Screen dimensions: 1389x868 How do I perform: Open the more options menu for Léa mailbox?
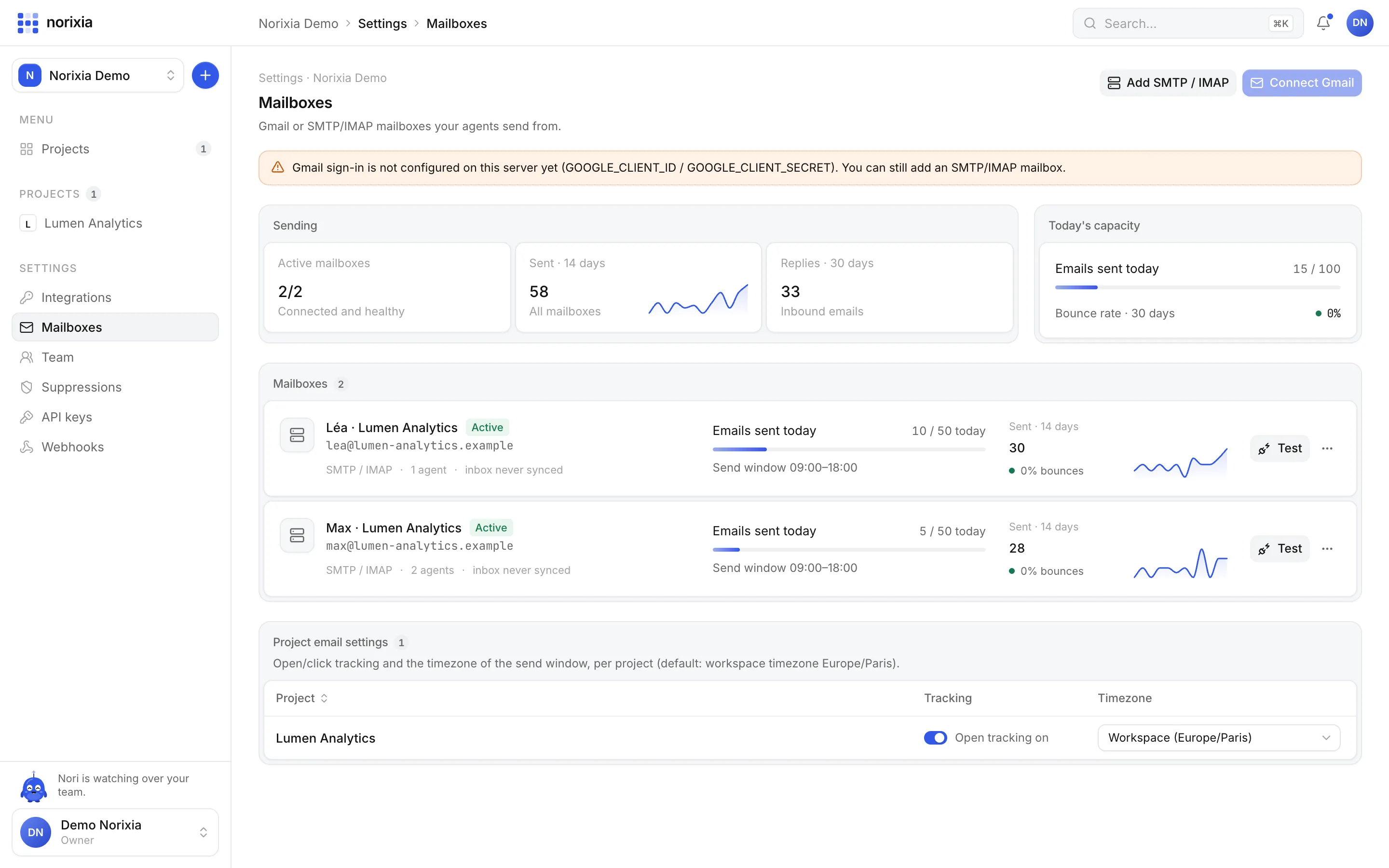[1327, 448]
